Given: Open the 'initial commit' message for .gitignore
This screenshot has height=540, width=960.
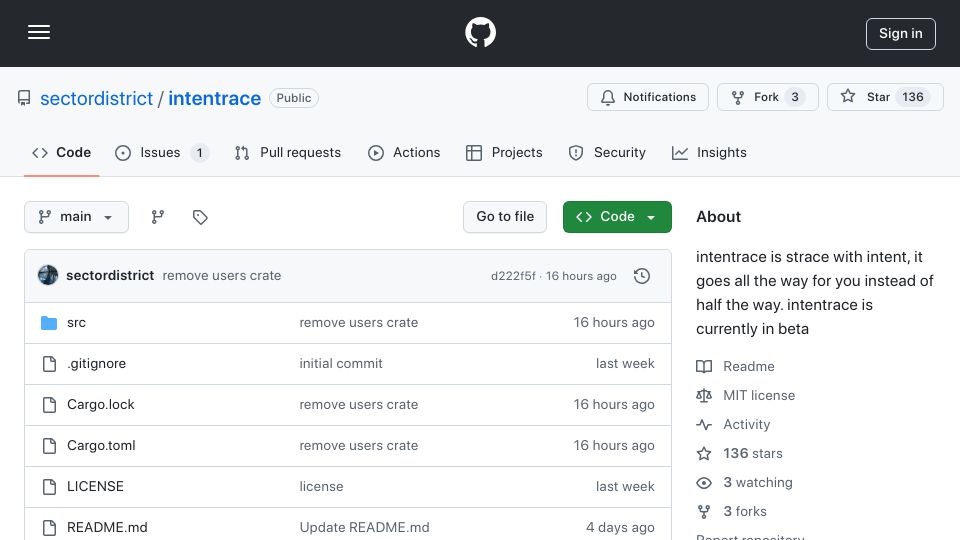Looking at the screenshot, I should click(341, 364).
